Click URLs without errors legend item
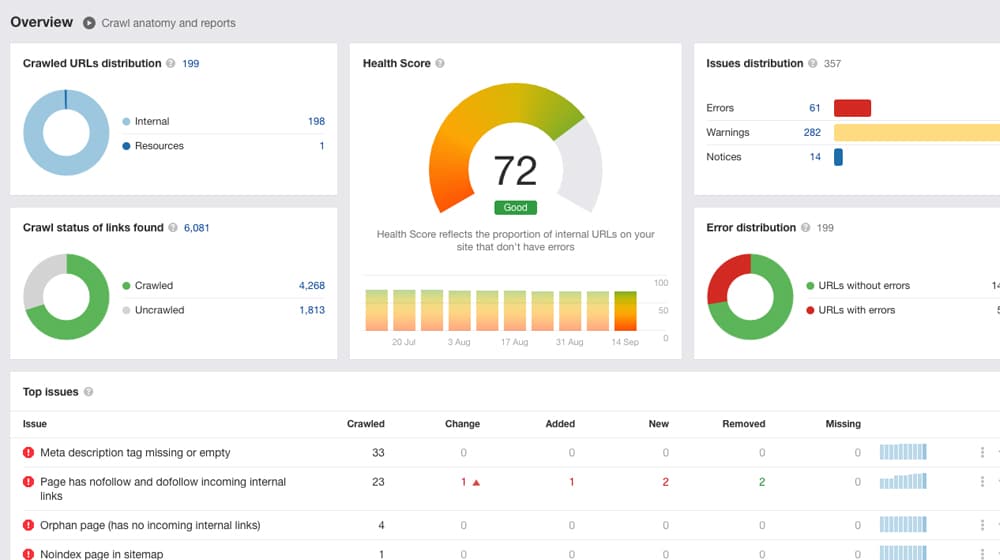The image size is (1000, 560). (858, 285)
